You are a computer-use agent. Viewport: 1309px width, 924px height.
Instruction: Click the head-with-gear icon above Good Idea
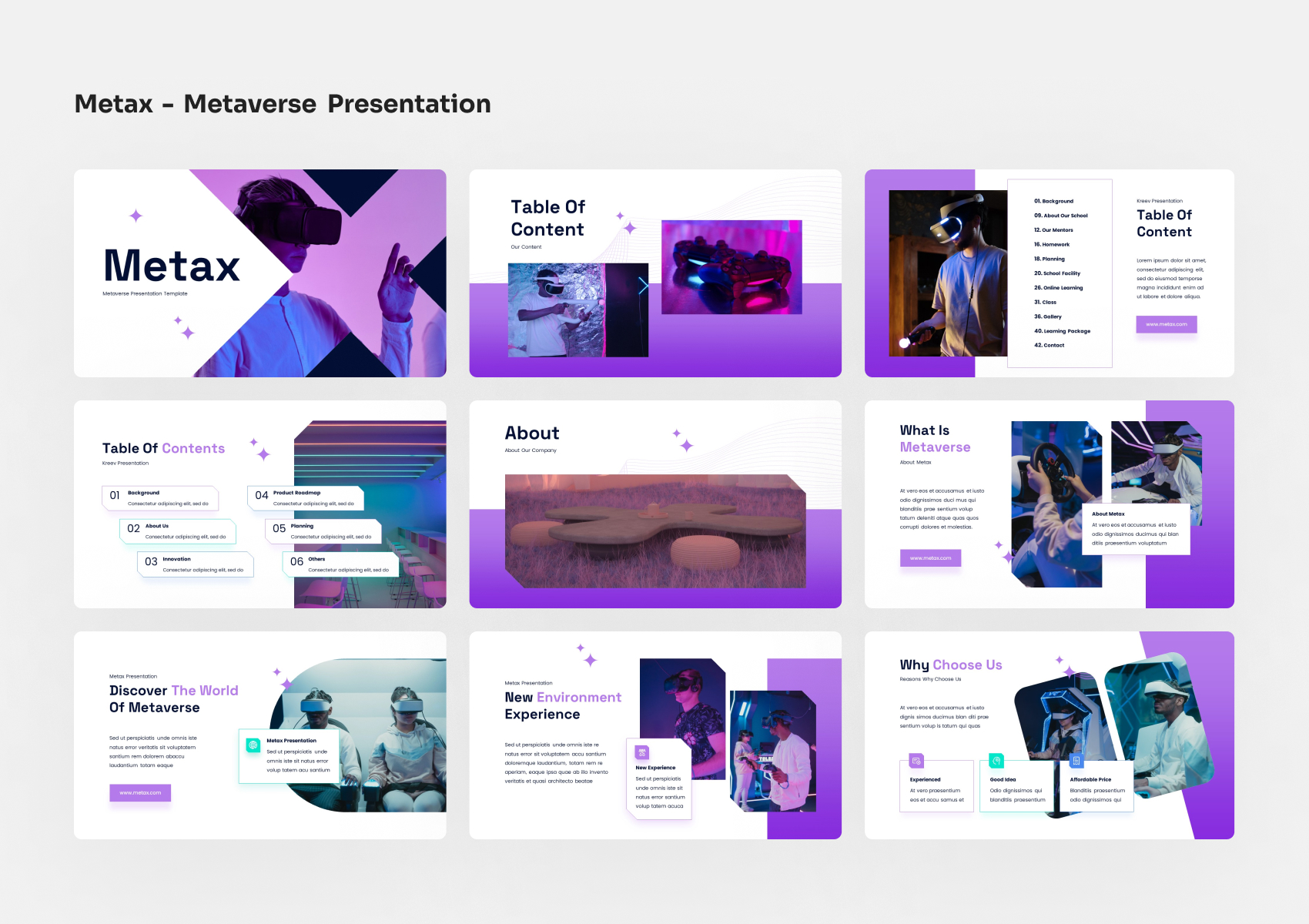[997, 759]
